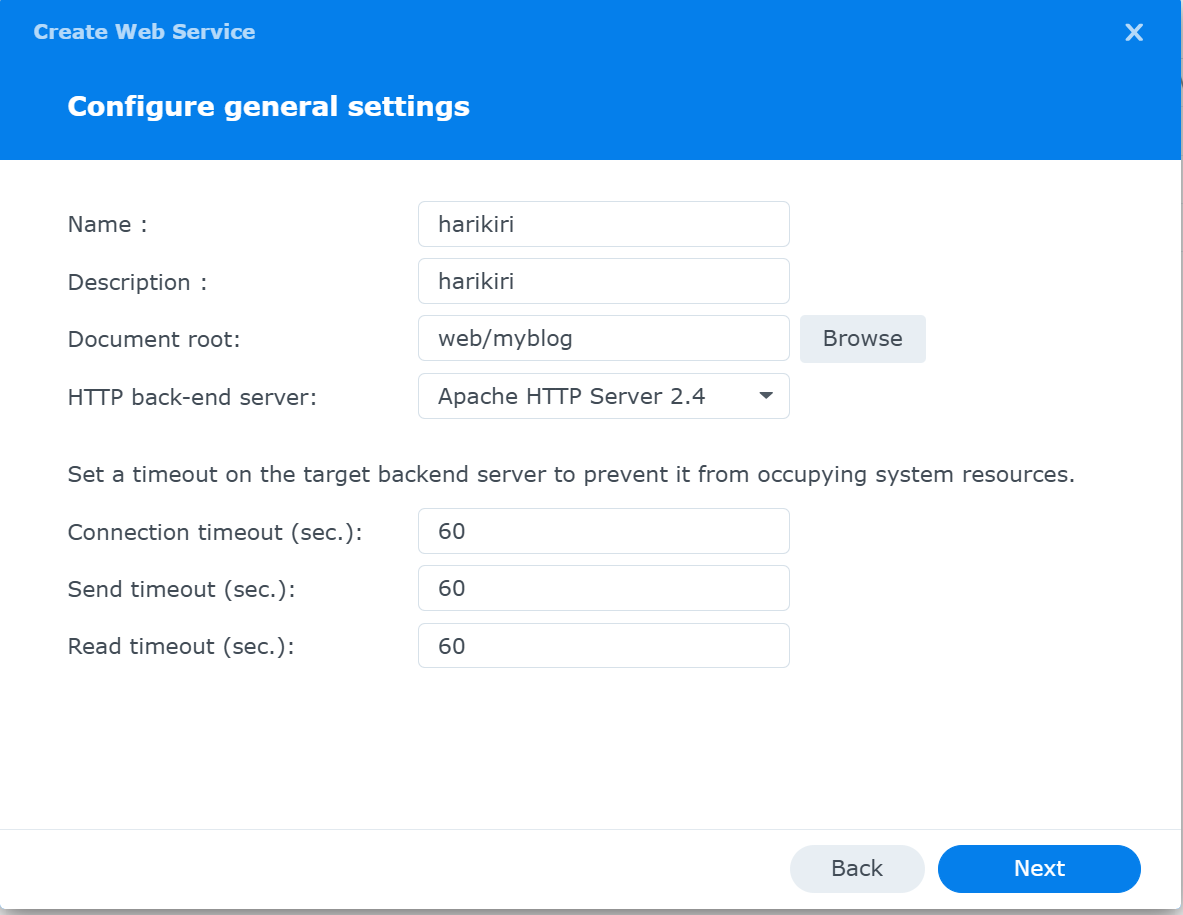Click the Send timeout (sec.) label

(x=181, y=589)
